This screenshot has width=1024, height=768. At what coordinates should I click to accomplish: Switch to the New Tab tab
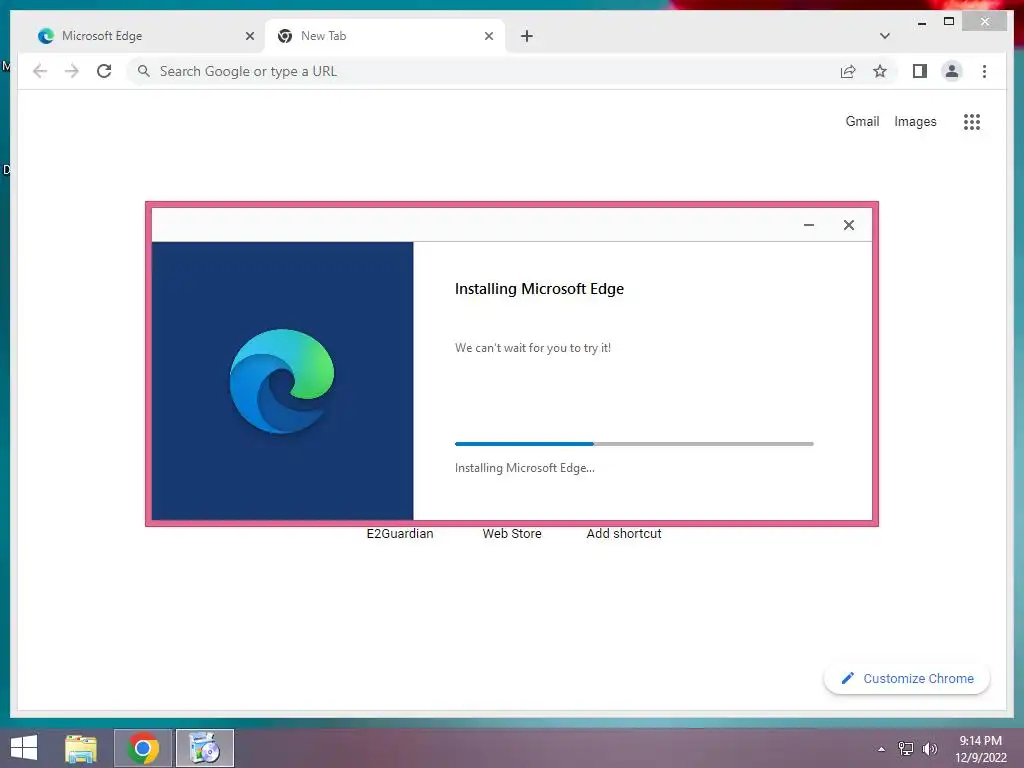pyautogui.click(x=385, y=36)
